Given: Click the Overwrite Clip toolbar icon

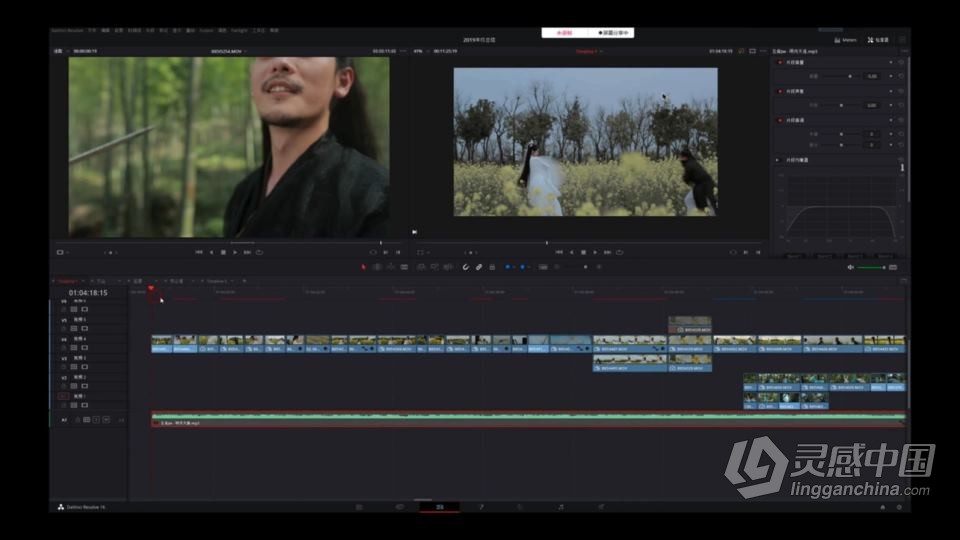Looking at the screenshot, I should [435, 267].
